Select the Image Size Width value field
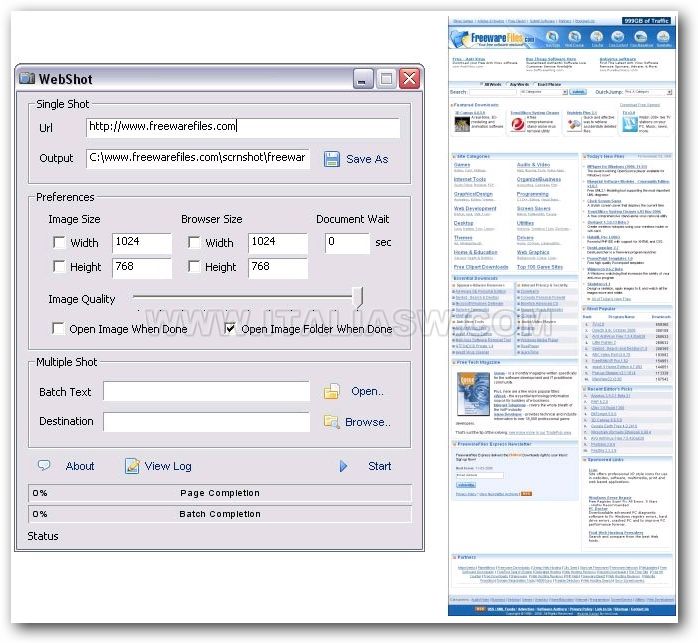This screenshot has width=698, height=643. coord(142,243)
